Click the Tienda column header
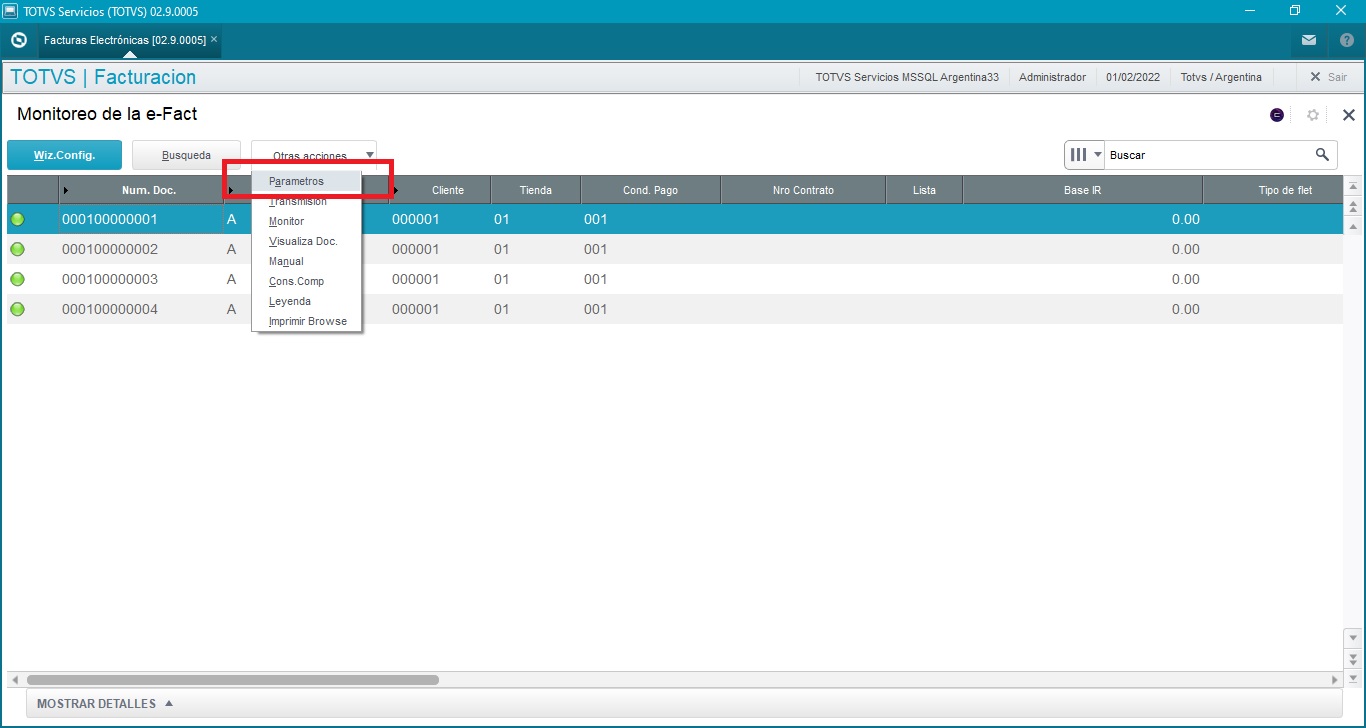Screen dimensions: 1366x728 coord(536,190)
